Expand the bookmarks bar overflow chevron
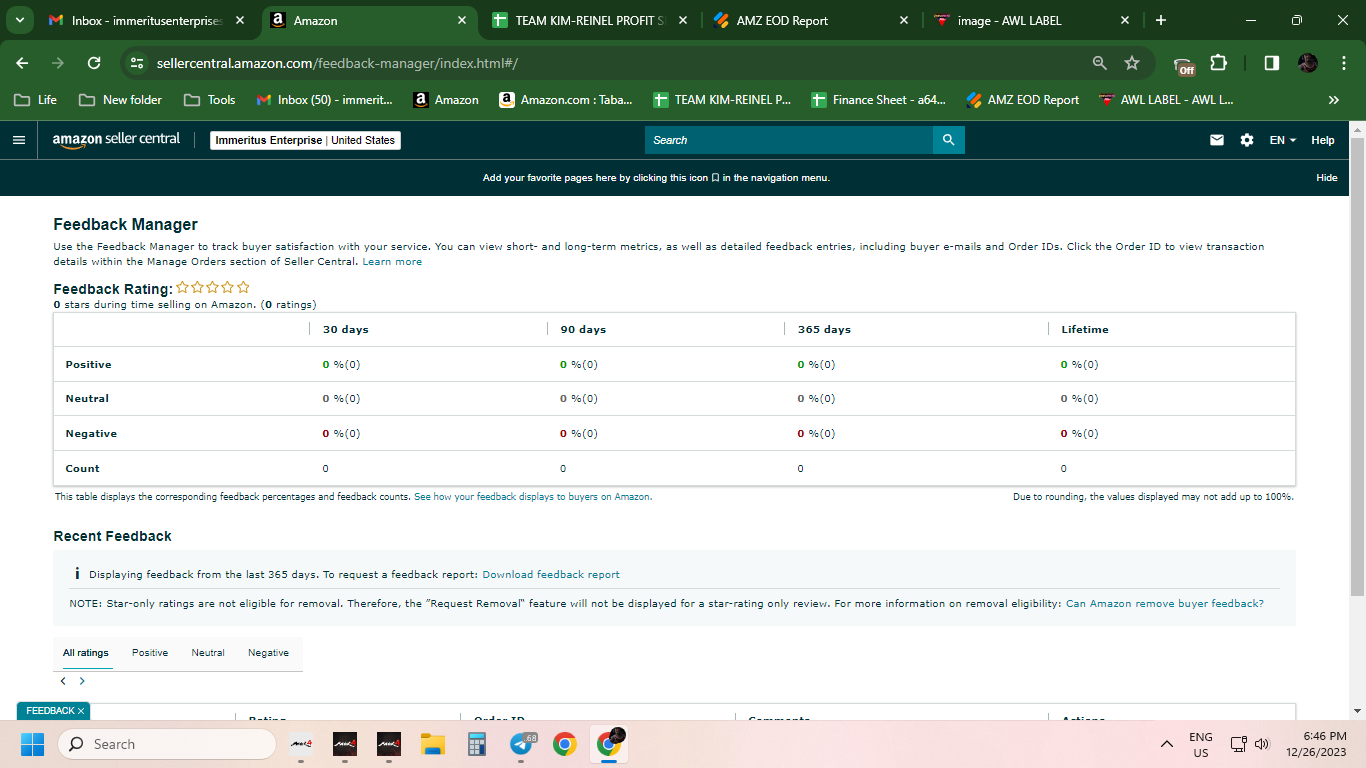 [1333, 100]
